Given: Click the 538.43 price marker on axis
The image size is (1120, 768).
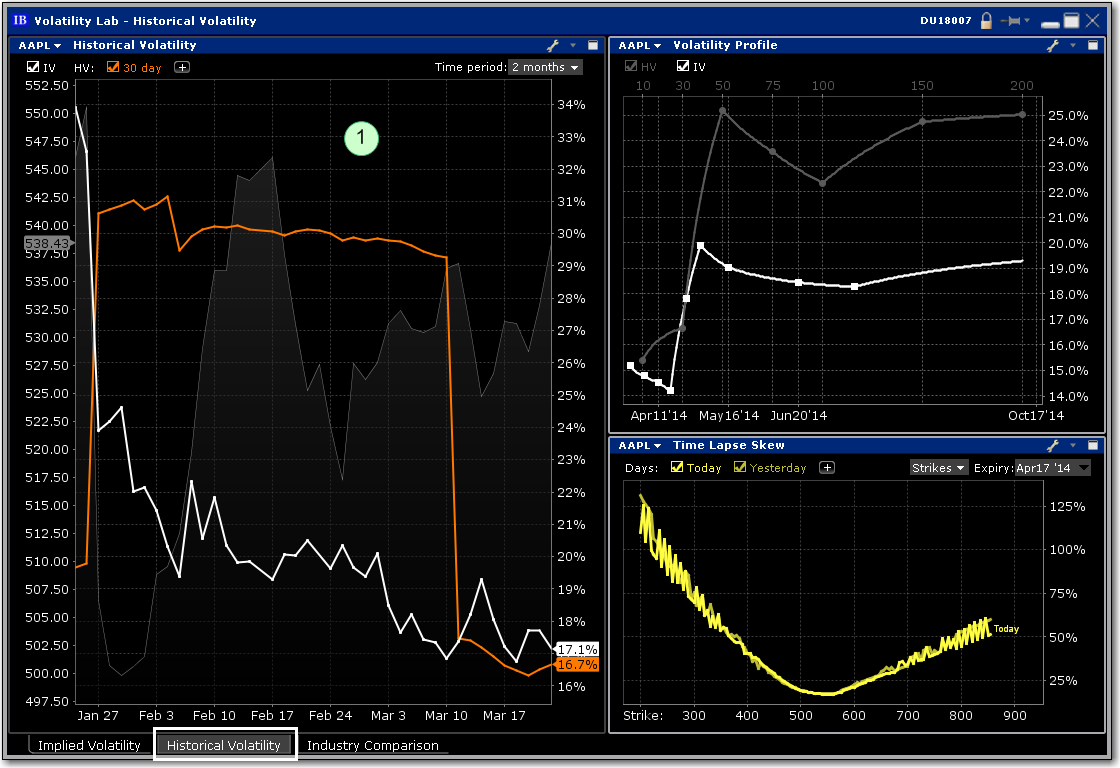Looking at the screenshot, I should [47, 244].
